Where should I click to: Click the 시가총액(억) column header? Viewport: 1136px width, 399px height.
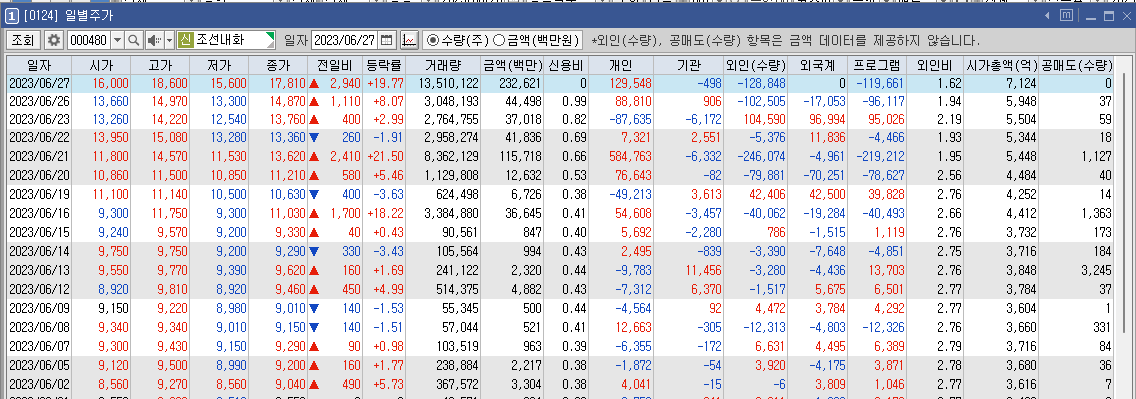click(1001, 64)
